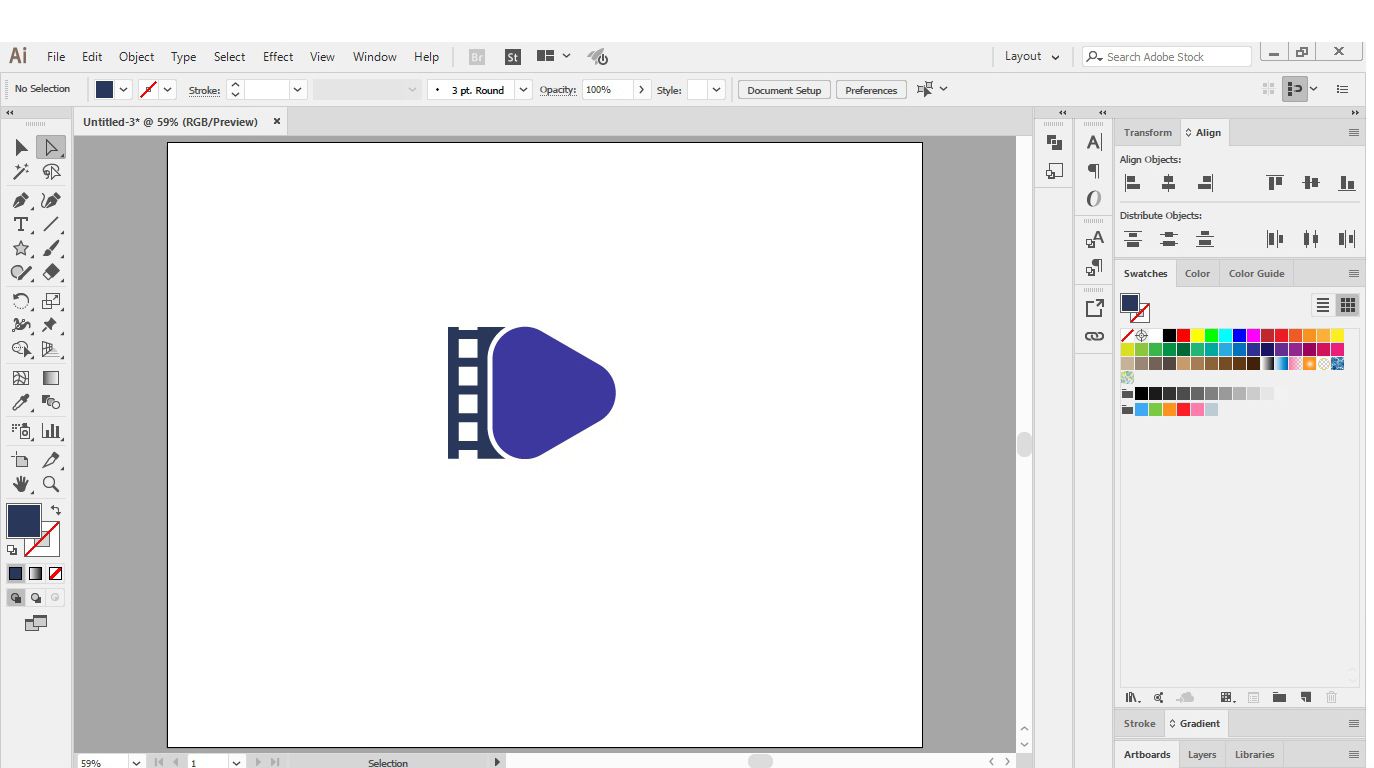This screenshot has height=768, width=1374.
Task: Select the Rotate tool
Action: tap(21, 300)
